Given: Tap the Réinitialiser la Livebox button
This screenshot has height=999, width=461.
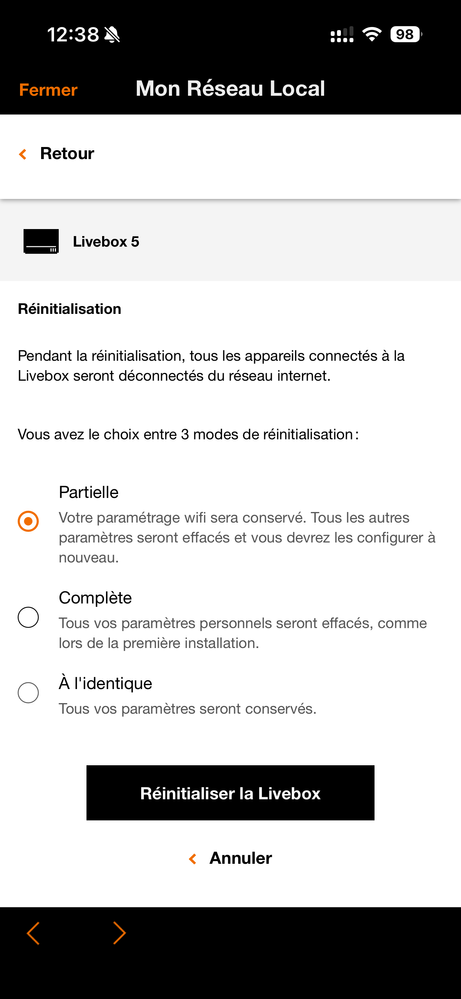Looking at the screenshot, I should click(x=230, y=793).
